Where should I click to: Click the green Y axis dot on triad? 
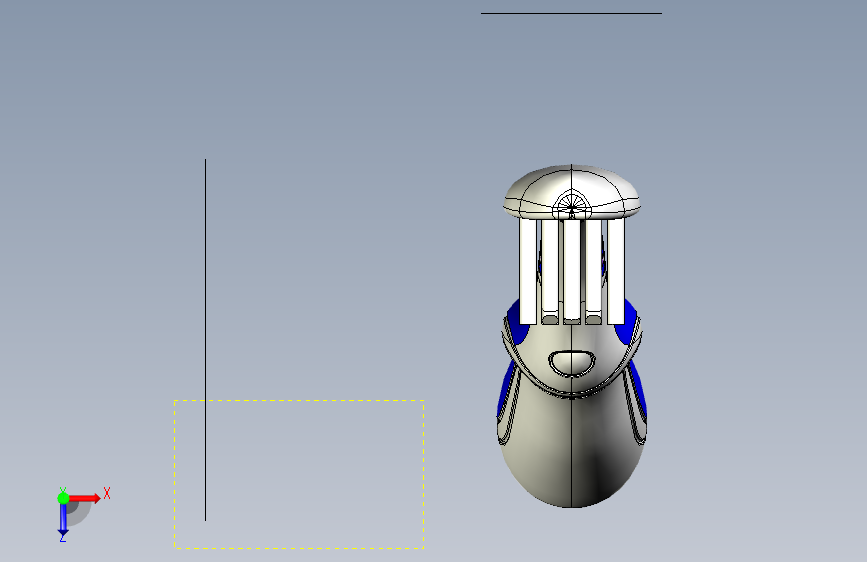63,498
